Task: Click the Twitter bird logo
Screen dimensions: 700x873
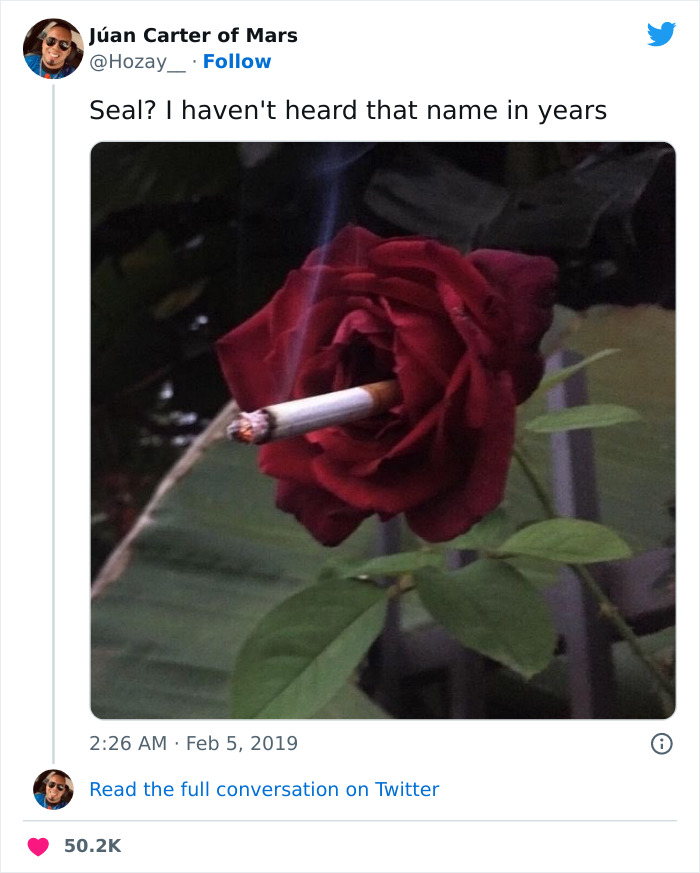Action: (661, 34)
